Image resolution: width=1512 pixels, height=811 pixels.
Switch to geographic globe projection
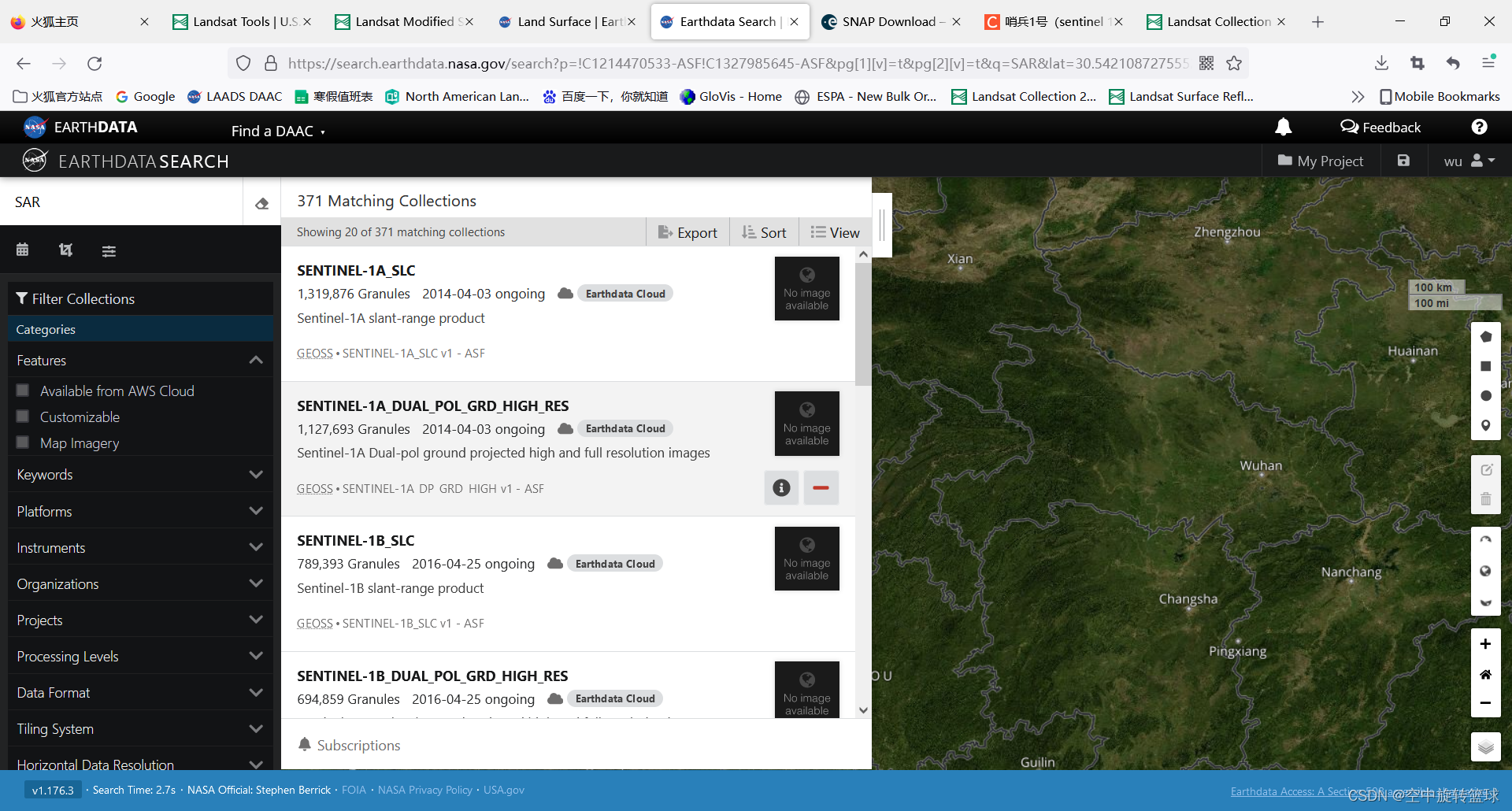(1486, 571)
